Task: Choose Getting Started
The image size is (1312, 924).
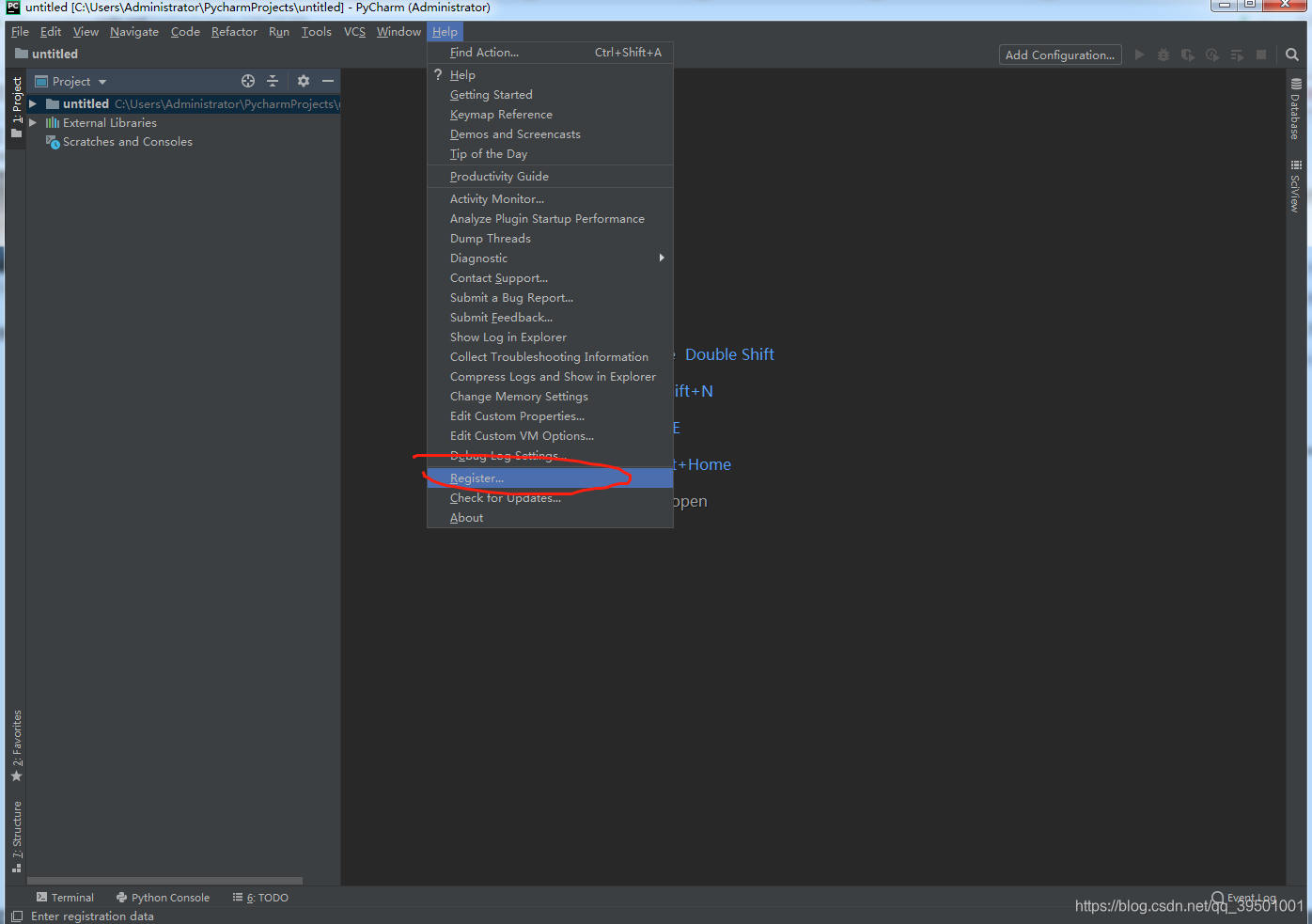Action: point(550,95)
